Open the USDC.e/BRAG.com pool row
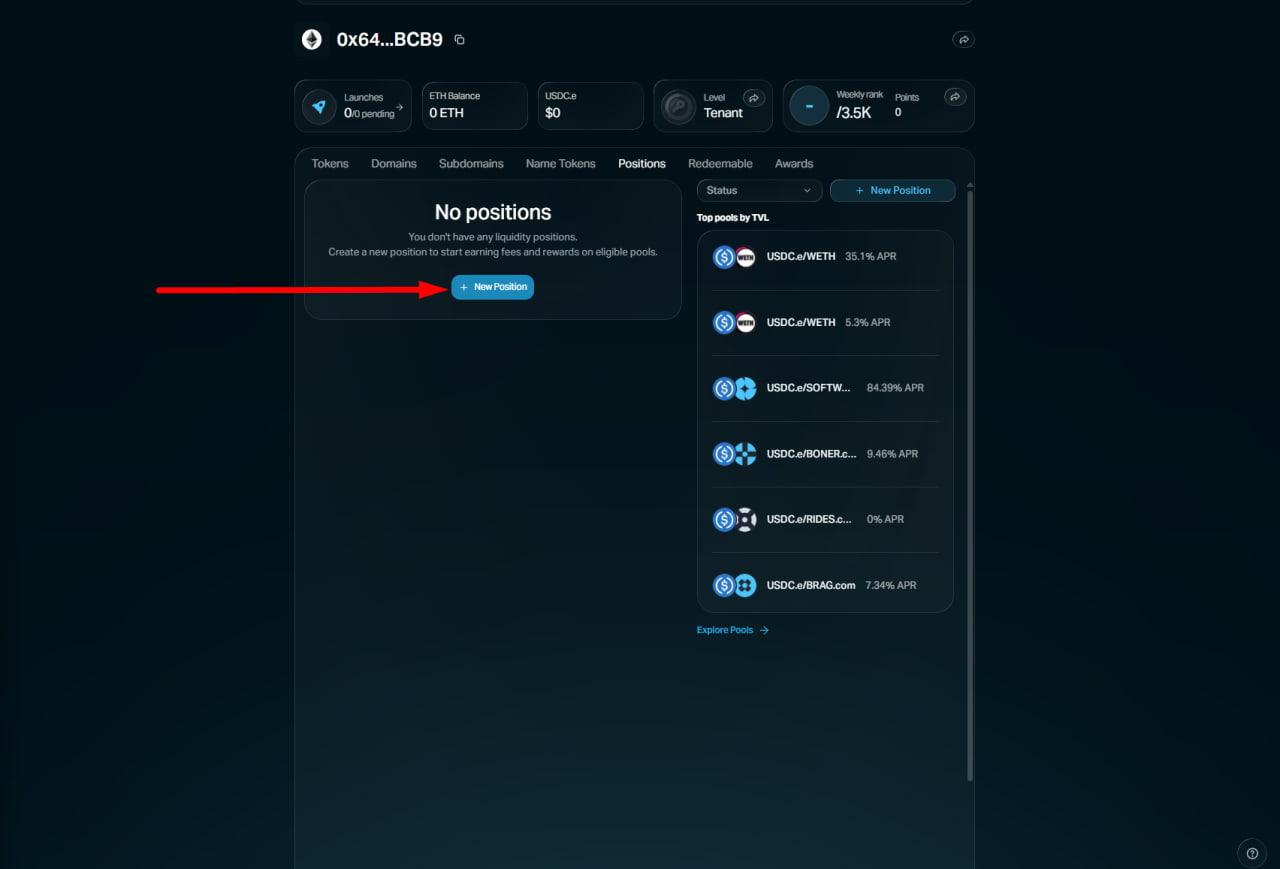Screen dimensions: 1280x869 coord(825,585)
